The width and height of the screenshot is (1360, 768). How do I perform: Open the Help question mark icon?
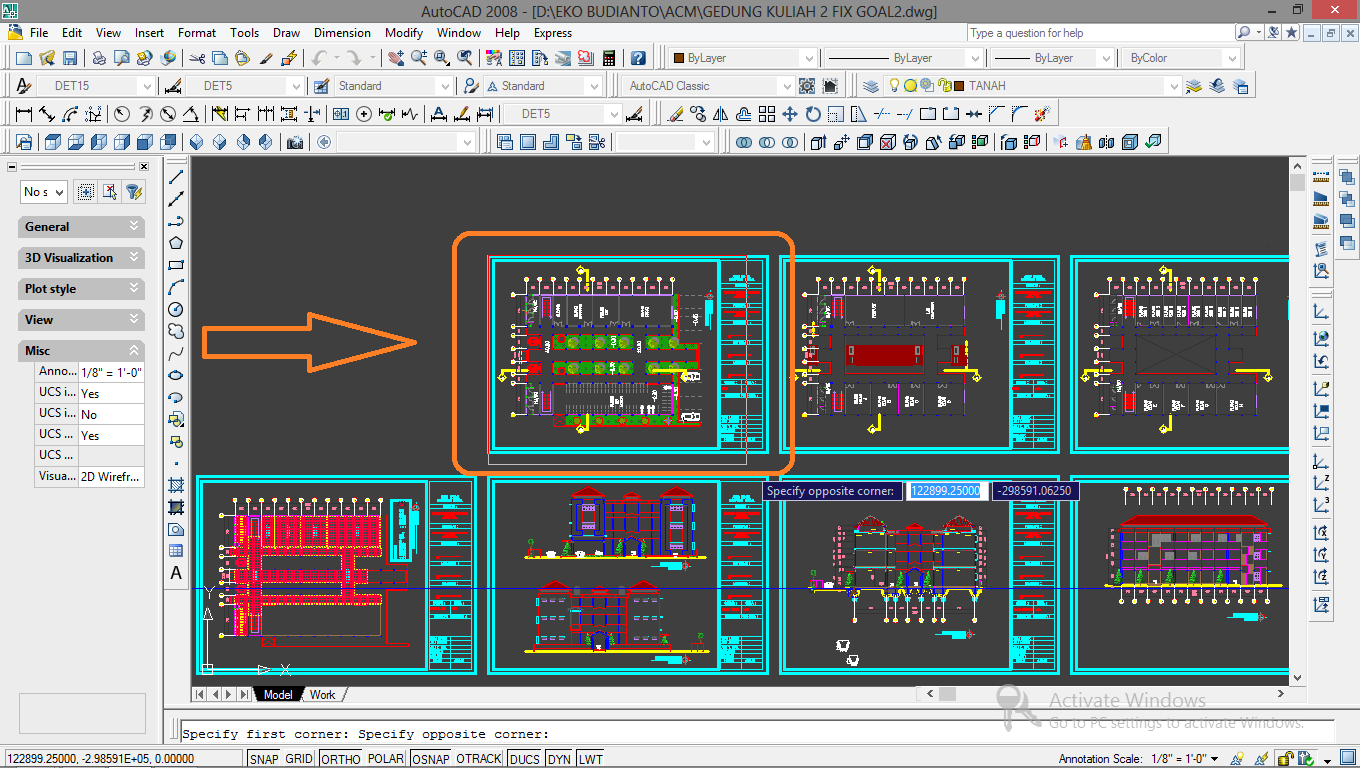[638, 58]
